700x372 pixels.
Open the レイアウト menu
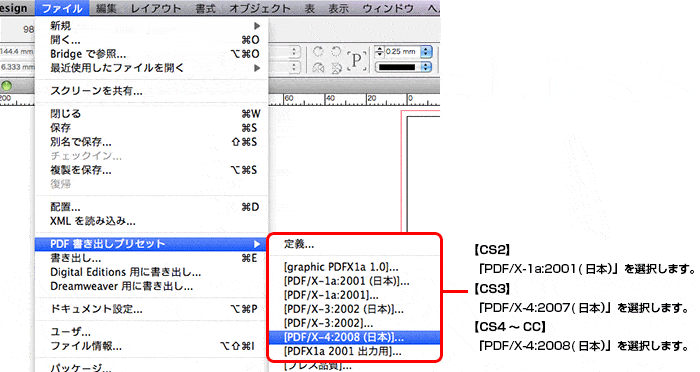click(x=156, y=8)
